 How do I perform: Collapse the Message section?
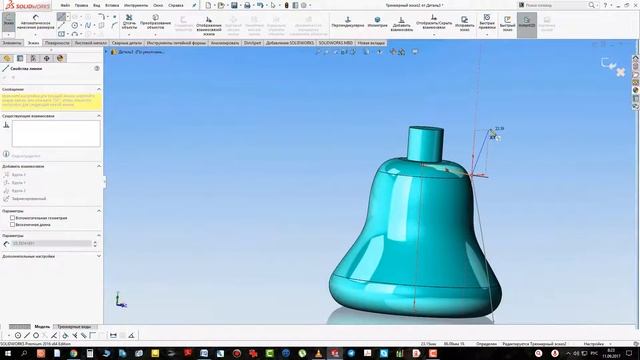[x=99, y=89]
